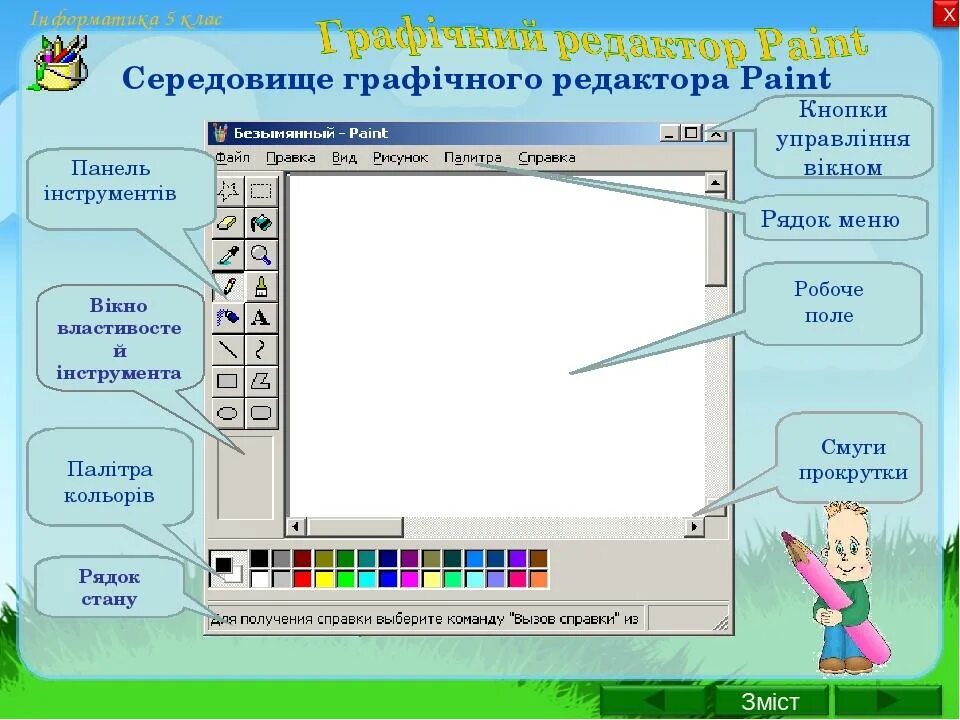
Task: Choose the Brush tool
Action: coord(261,287)
